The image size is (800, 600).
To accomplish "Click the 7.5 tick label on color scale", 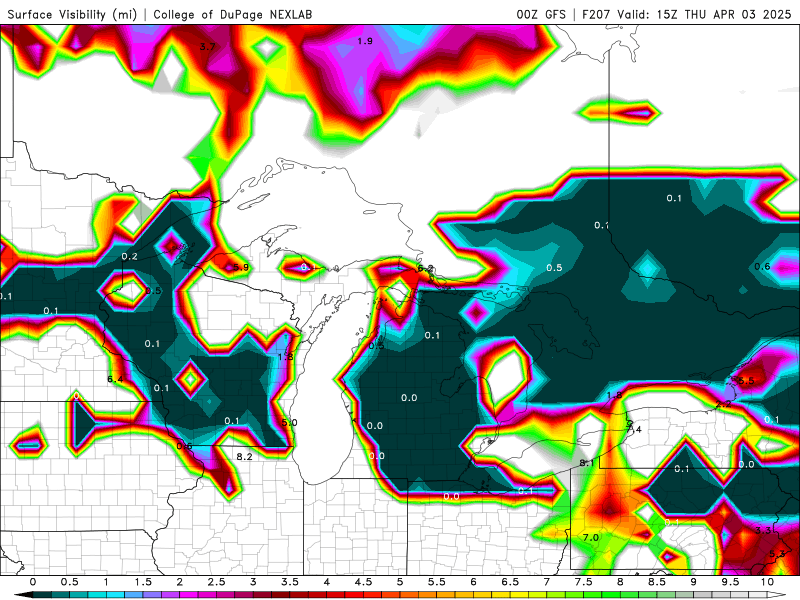I will (583, 582).
